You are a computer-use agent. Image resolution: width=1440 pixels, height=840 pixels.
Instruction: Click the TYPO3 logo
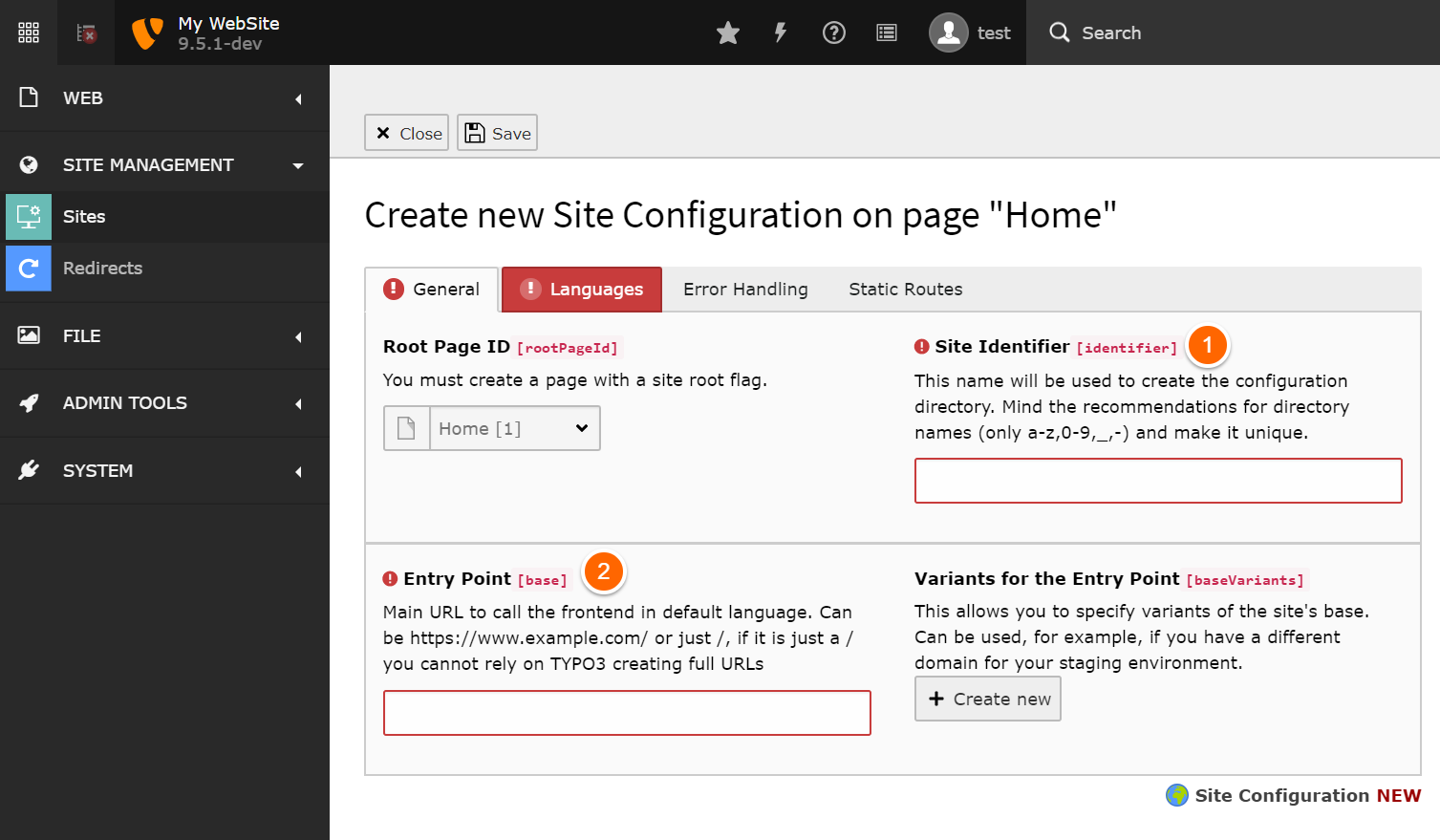pyautogui.click(x=146, y=32)
